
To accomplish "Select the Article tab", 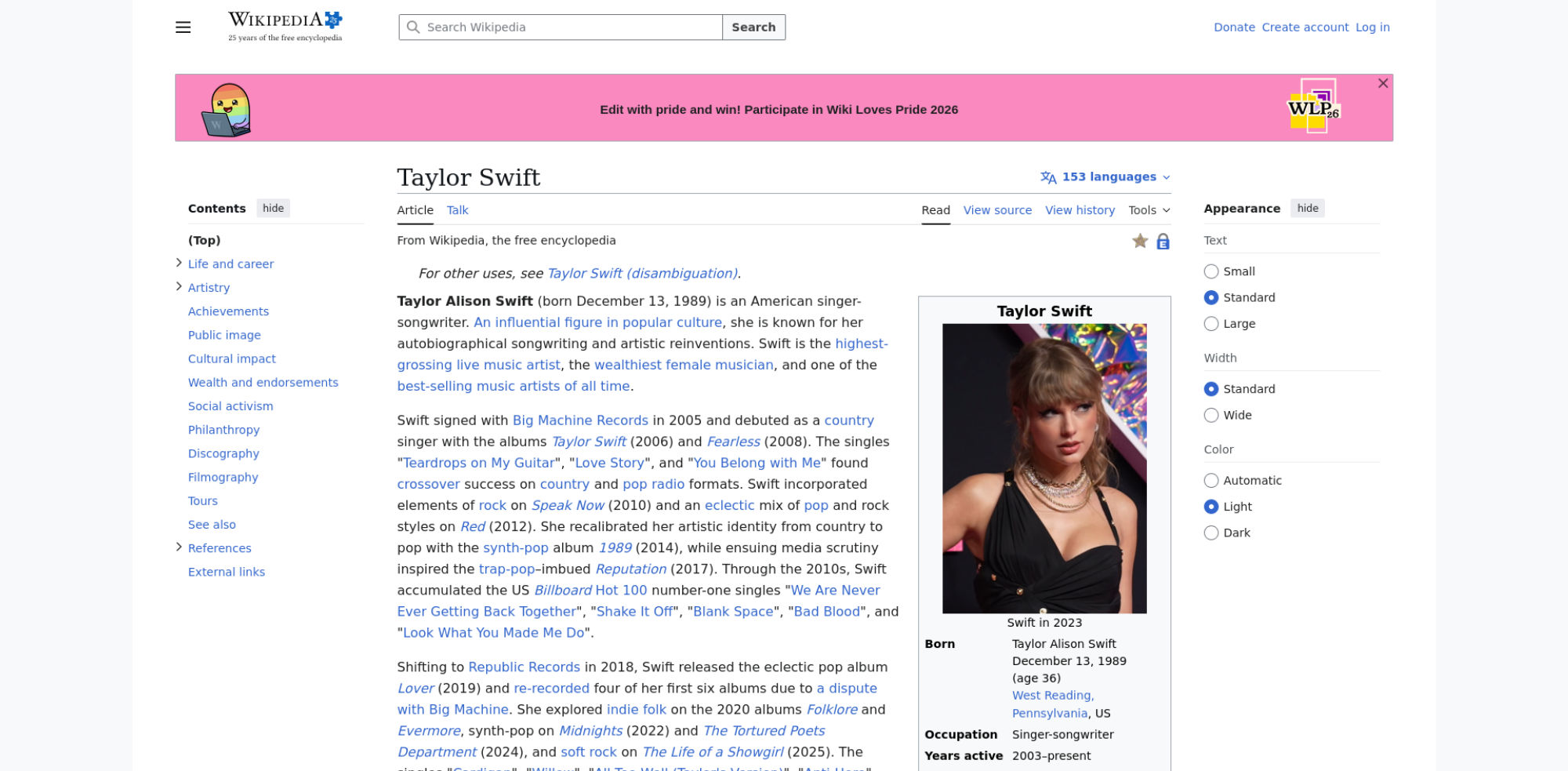I will pyautogui.click(x=415, y=210).
